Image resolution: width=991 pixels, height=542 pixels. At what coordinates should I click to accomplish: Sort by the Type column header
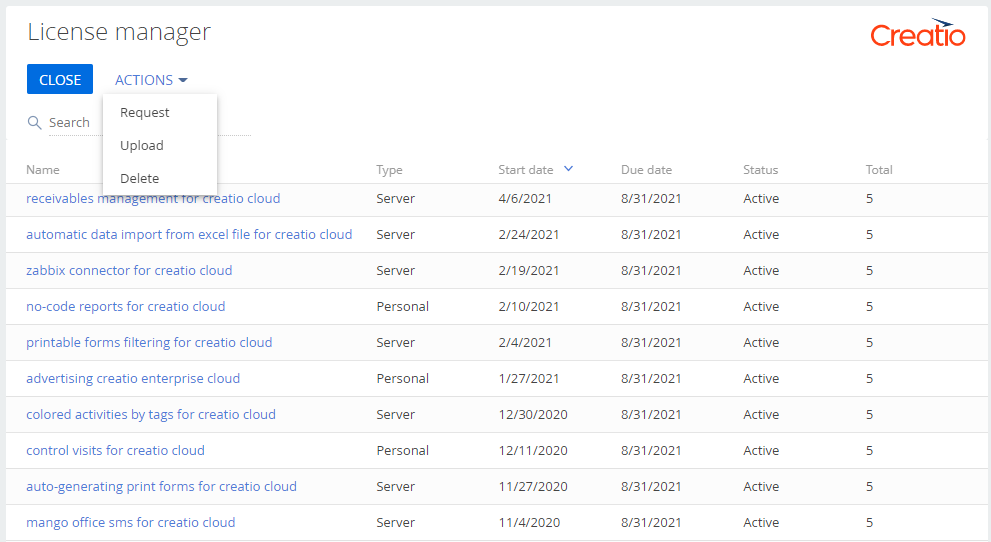[389, 169]
